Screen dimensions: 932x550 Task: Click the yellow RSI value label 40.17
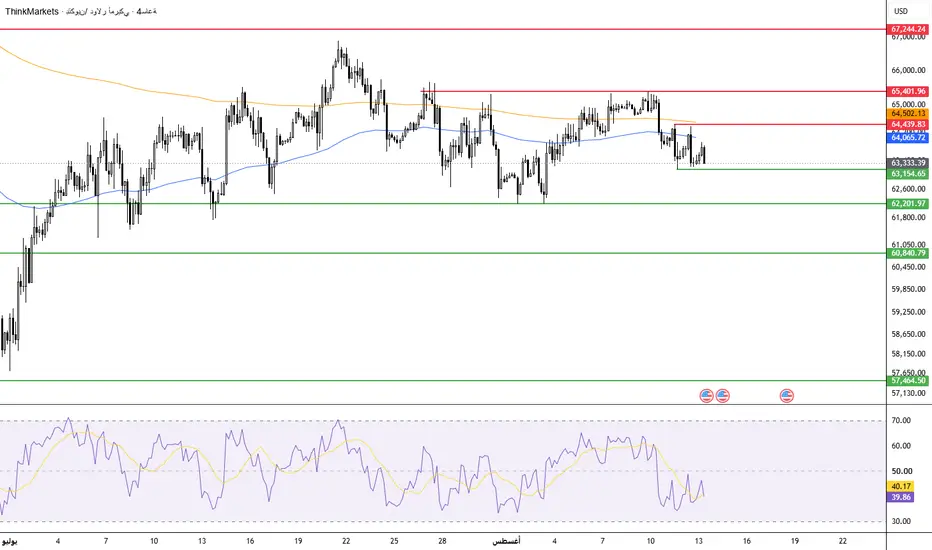[x=901, y=486]
